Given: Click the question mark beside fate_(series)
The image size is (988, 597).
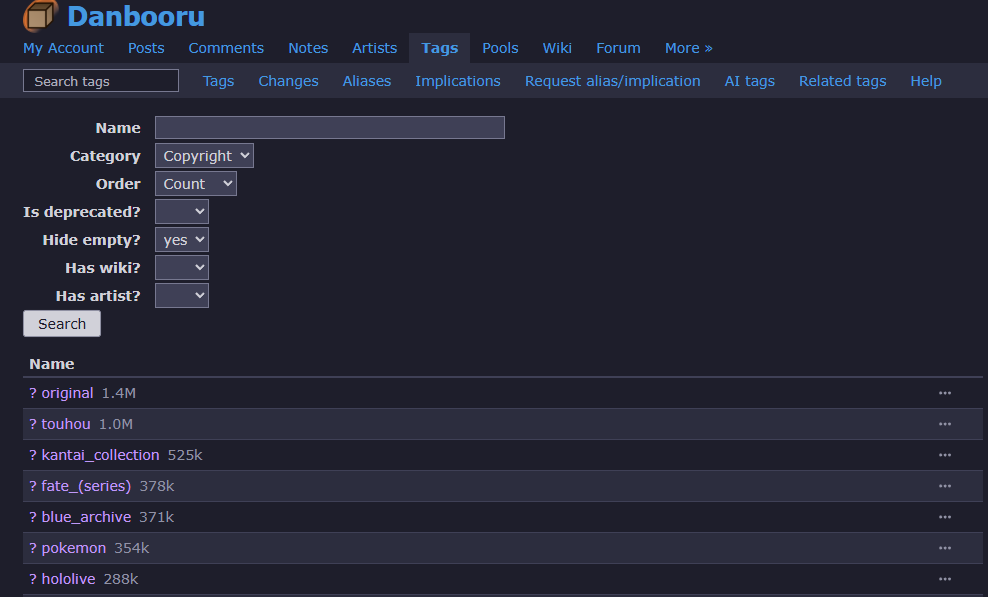Looking at the screenshot, I should click(x=33, y=486).
